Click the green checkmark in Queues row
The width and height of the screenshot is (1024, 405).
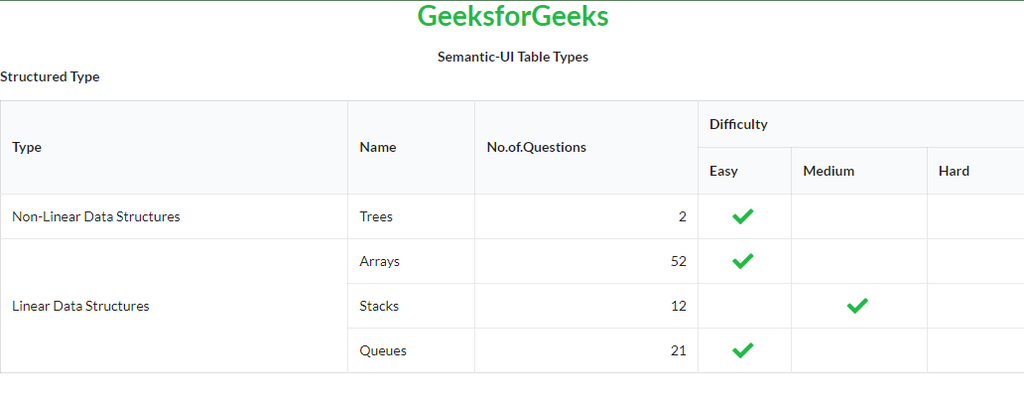coord(742,351)
